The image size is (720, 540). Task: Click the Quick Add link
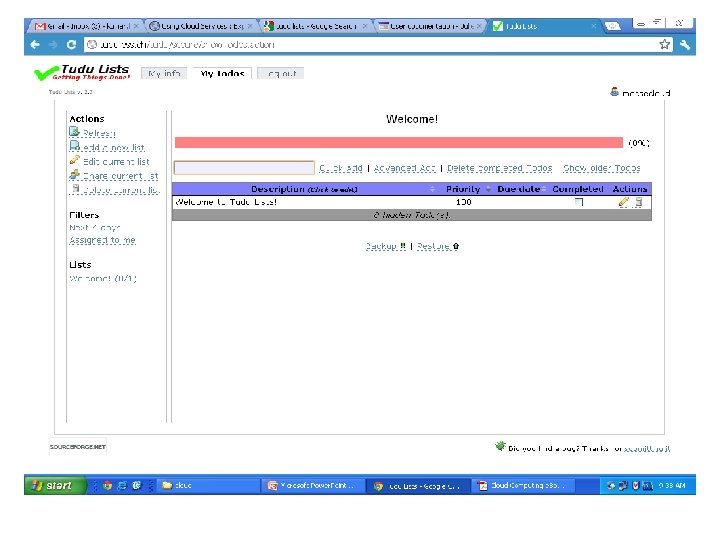pyautogui.click(x=341, y=168)
